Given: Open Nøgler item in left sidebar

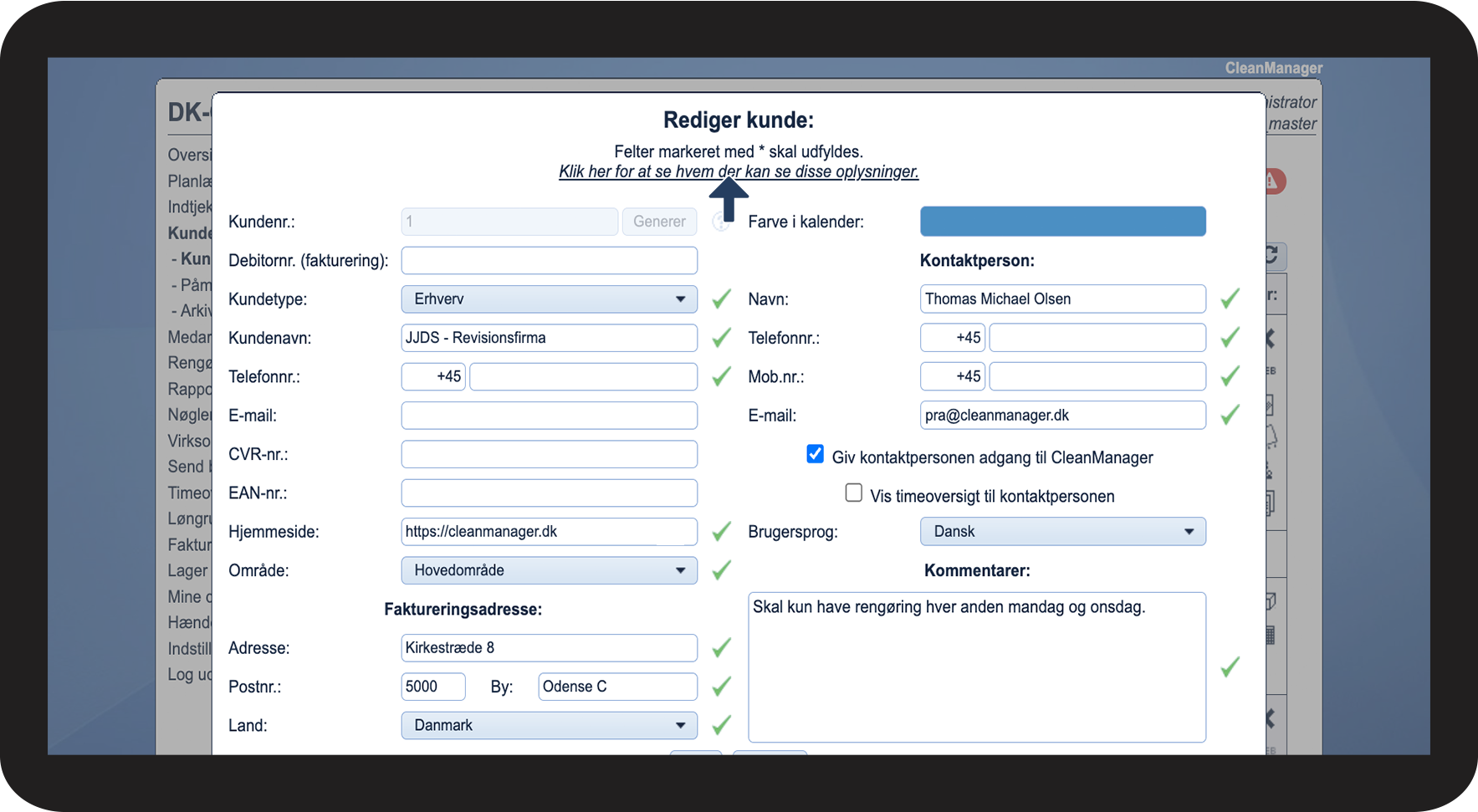Looking at the screenshot, I should click(x=190, y=415).
